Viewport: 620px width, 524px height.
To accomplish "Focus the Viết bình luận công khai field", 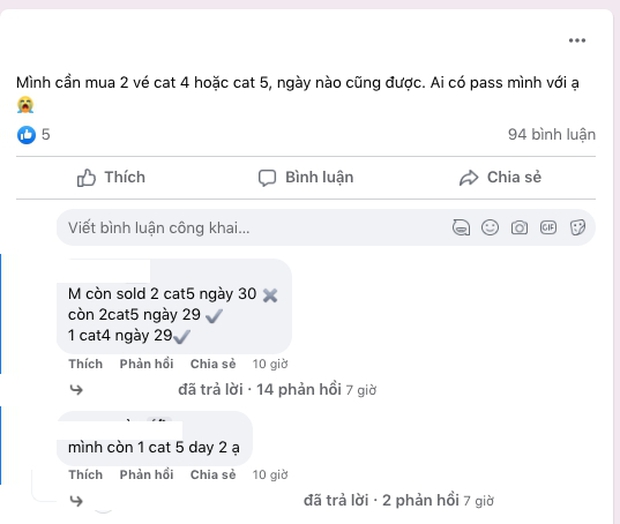I will [250, 228].
